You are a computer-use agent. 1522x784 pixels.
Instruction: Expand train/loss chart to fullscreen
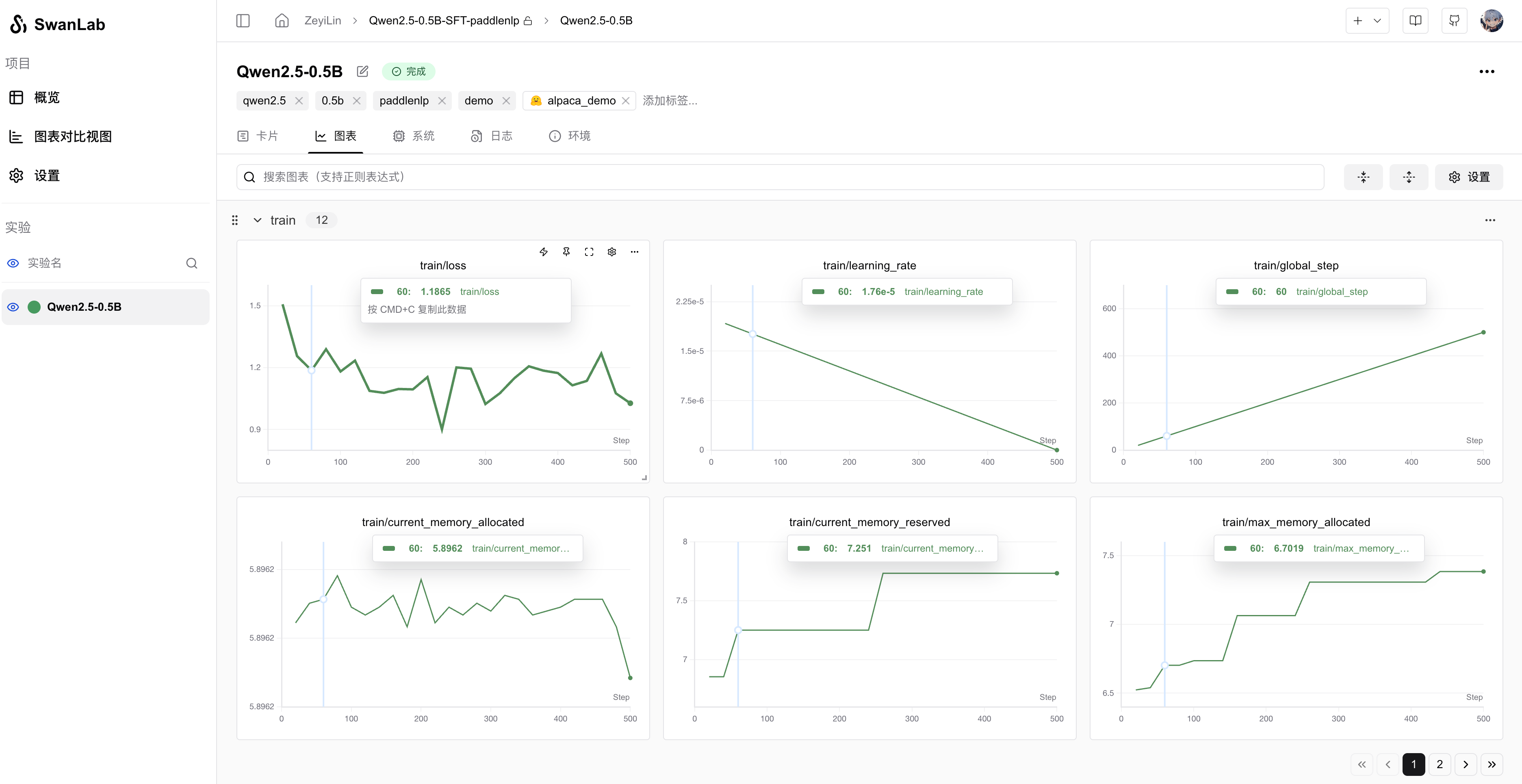coord(588,252)
